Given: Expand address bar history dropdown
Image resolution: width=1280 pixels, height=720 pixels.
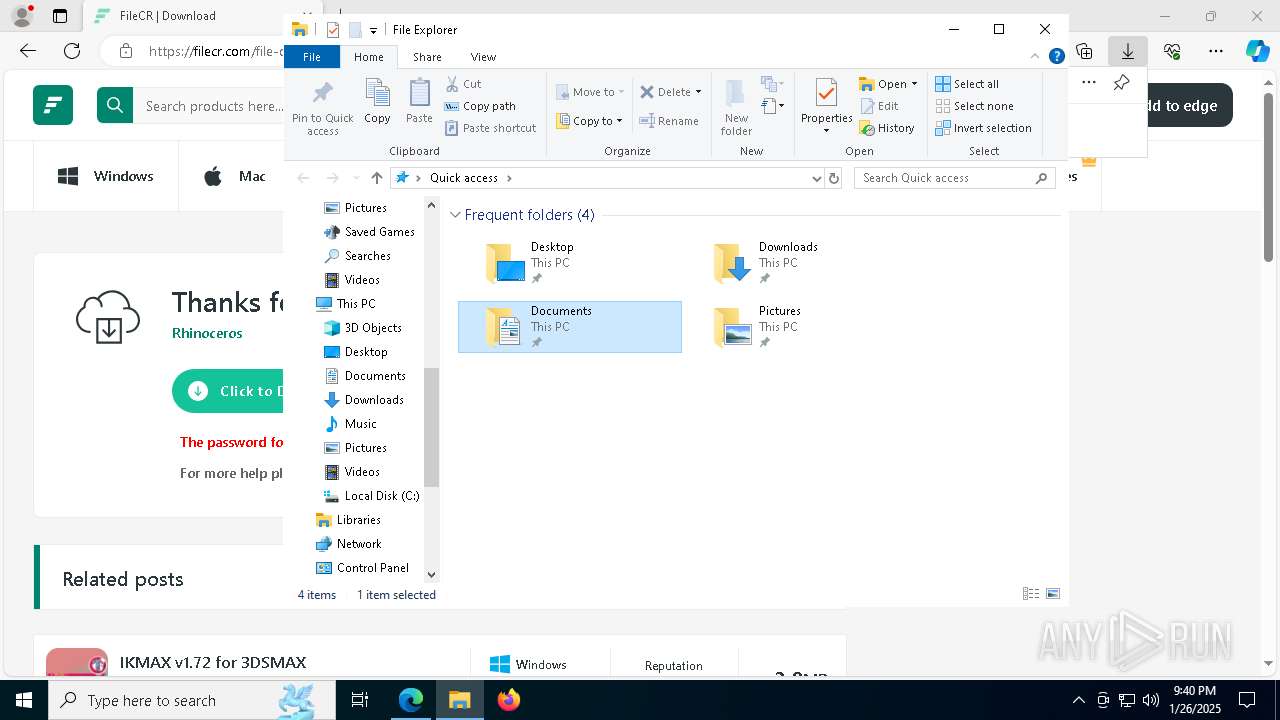Looking at the screenshot, I should [817, 178].
